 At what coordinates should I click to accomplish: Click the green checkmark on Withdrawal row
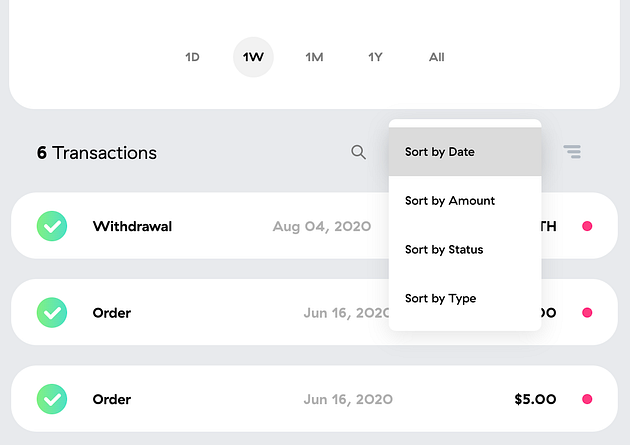click(x=52, y=226)
